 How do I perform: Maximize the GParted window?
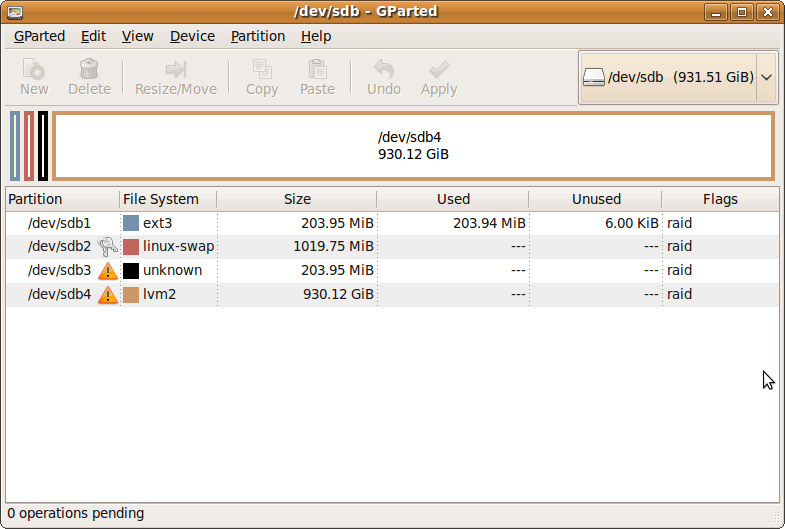(742, 12)
